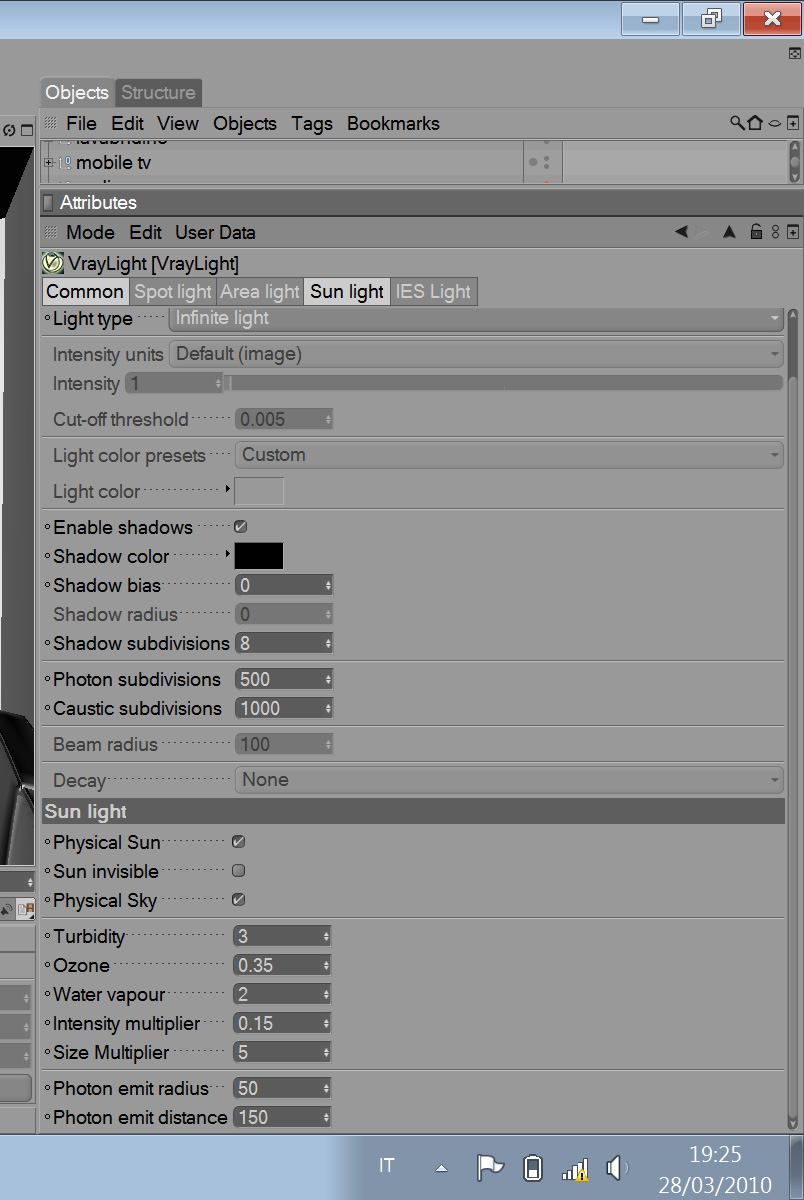The height and width of the screenshot is (1200, 804).
Task: Click the Caustic subdivisions value field
Action: click(284, 708)
